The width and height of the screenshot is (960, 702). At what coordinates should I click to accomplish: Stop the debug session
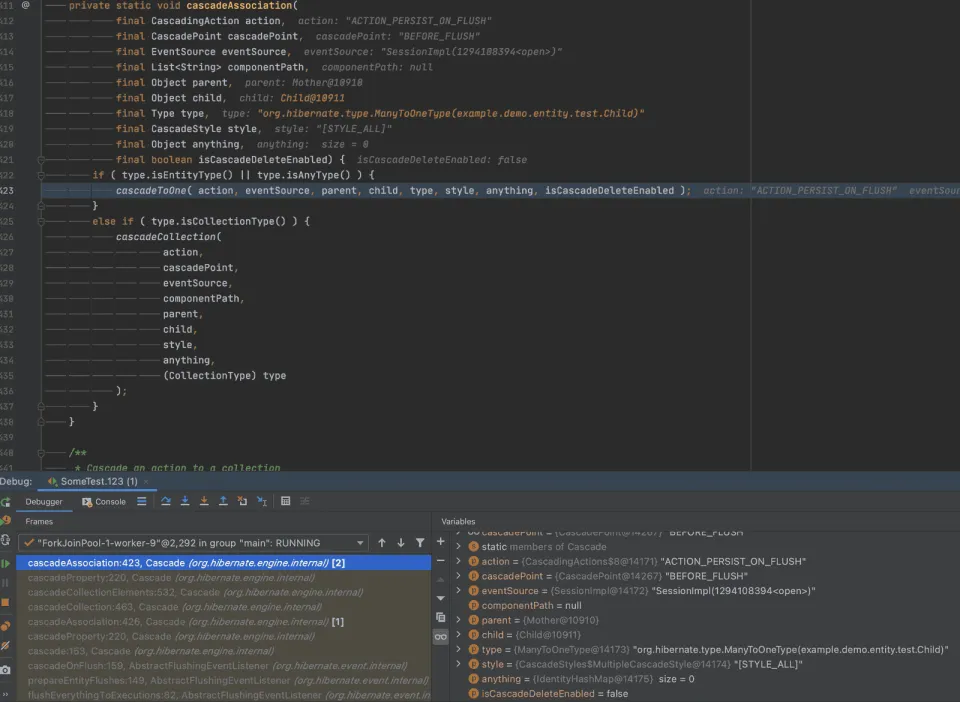6,603
